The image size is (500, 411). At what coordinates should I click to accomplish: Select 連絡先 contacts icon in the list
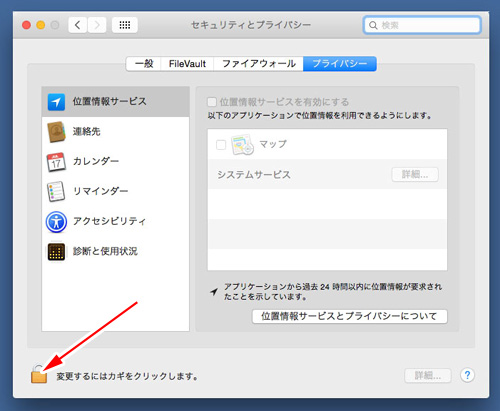(x=56, y=132)
